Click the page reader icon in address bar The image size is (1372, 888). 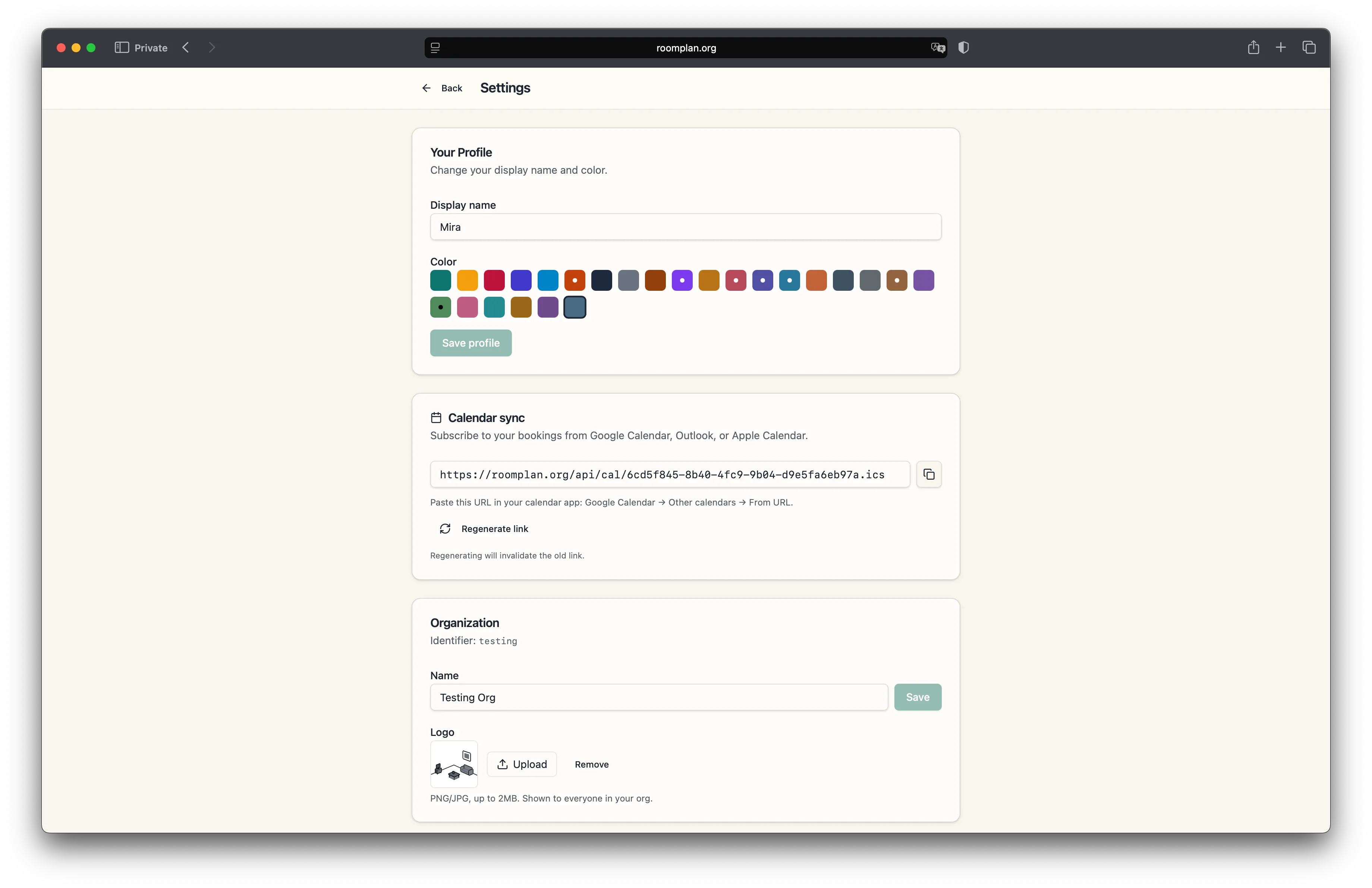click(x=435, y=47)
